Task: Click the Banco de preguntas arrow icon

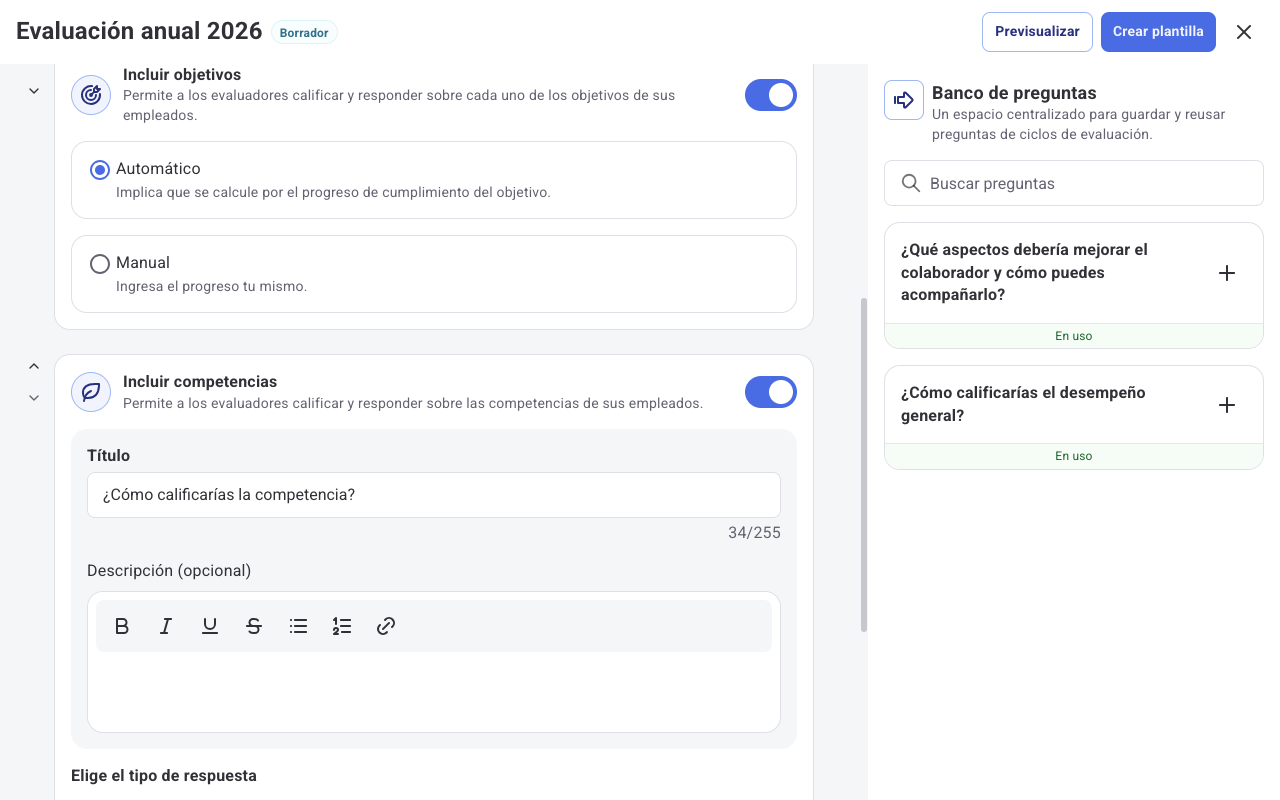Action: (904, 100)
